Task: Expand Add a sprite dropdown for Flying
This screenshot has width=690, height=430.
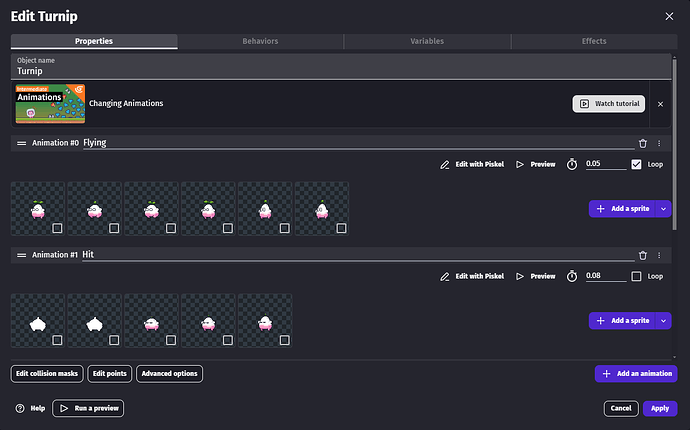Action: tap(663, 209)
